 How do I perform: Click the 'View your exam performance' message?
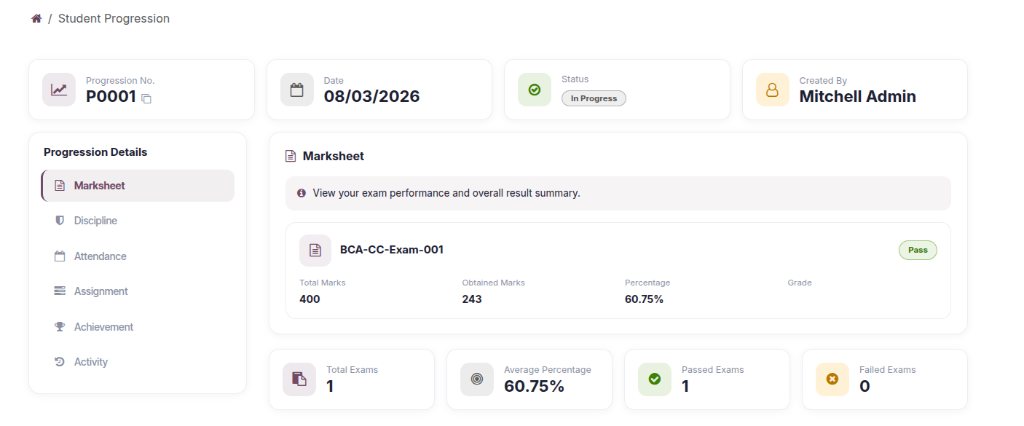446,193
